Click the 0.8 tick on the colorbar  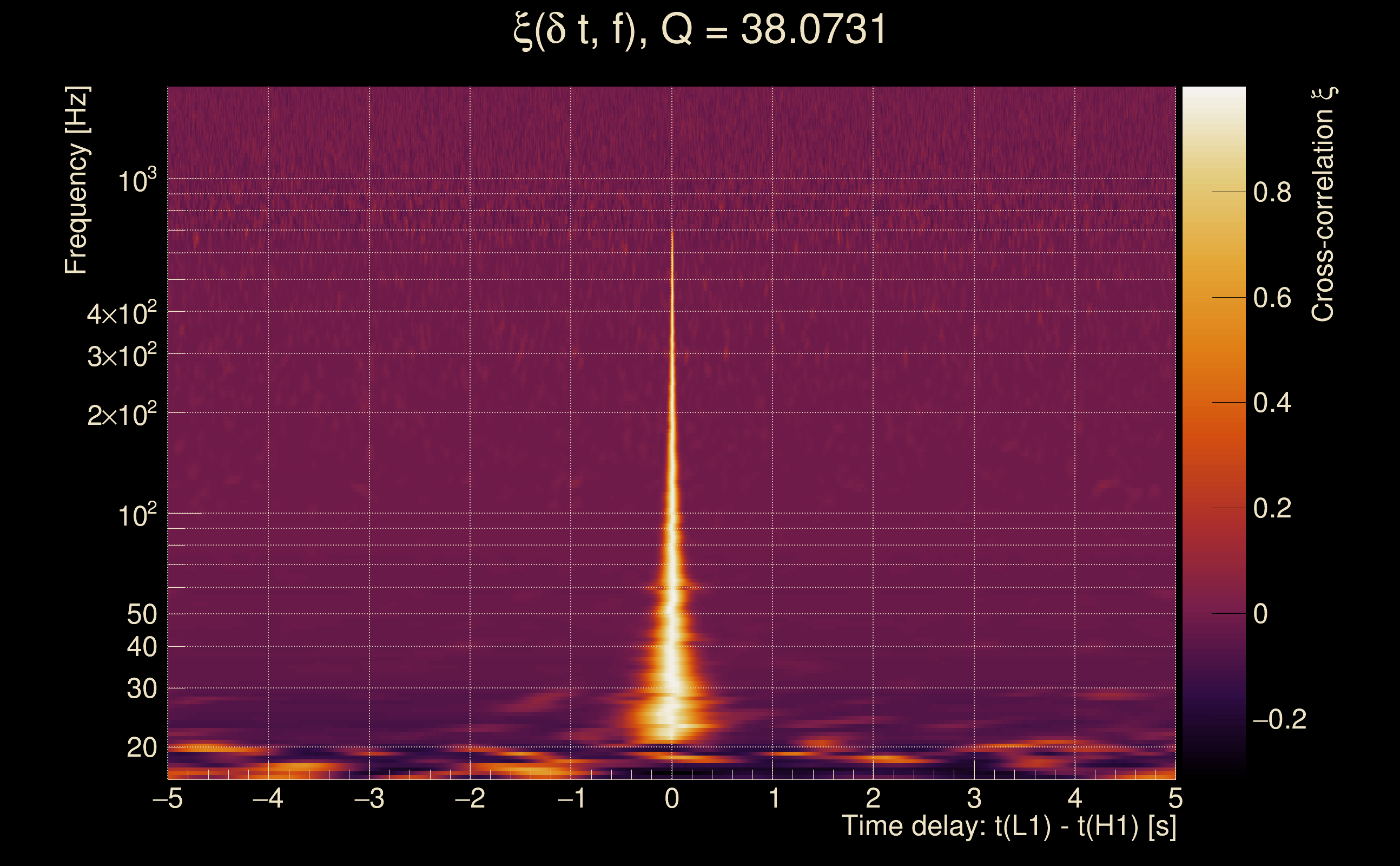coord(1272,193)
